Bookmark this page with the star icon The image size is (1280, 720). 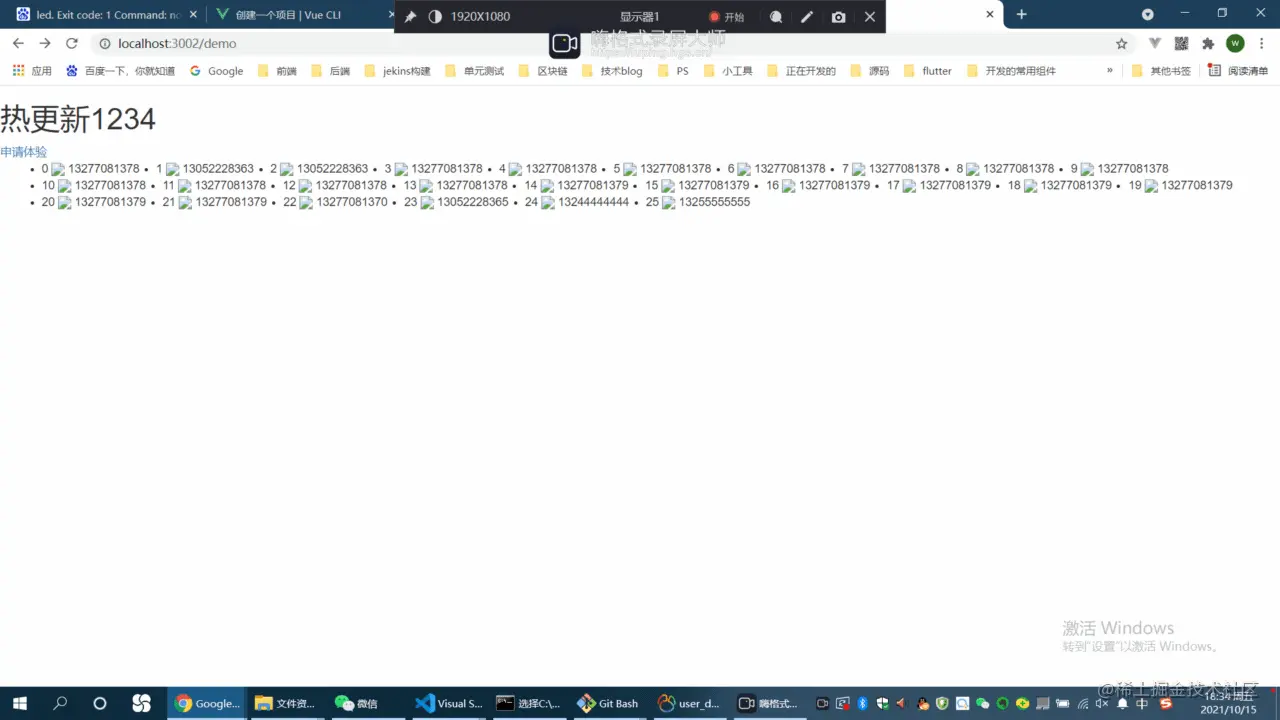[x=1122, y=43]
